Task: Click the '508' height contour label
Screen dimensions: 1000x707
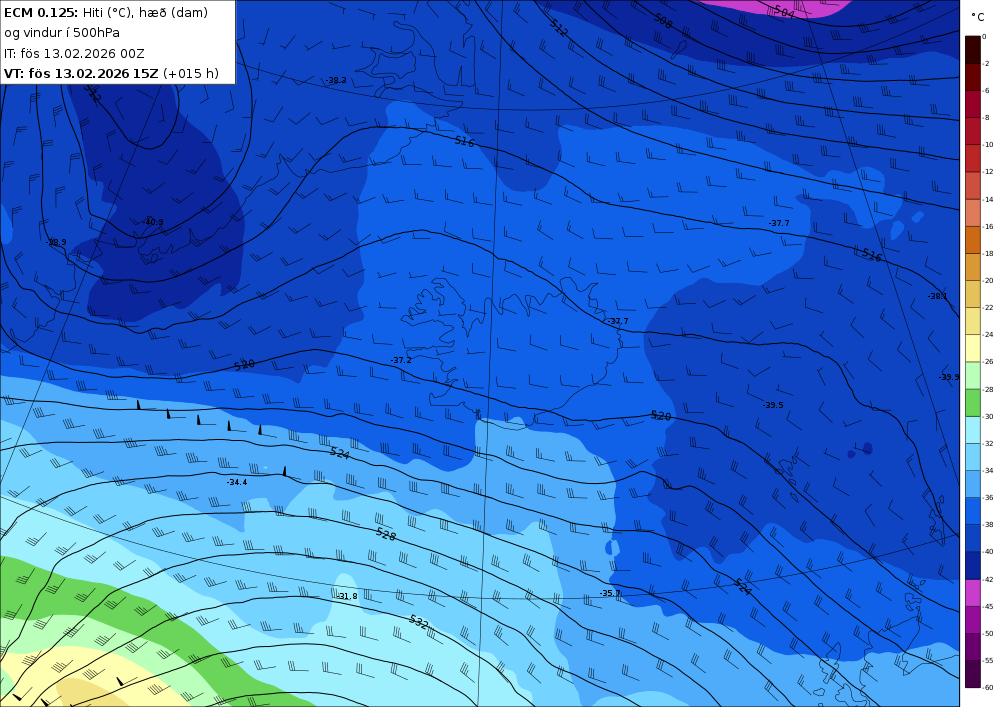Action: 663,21
